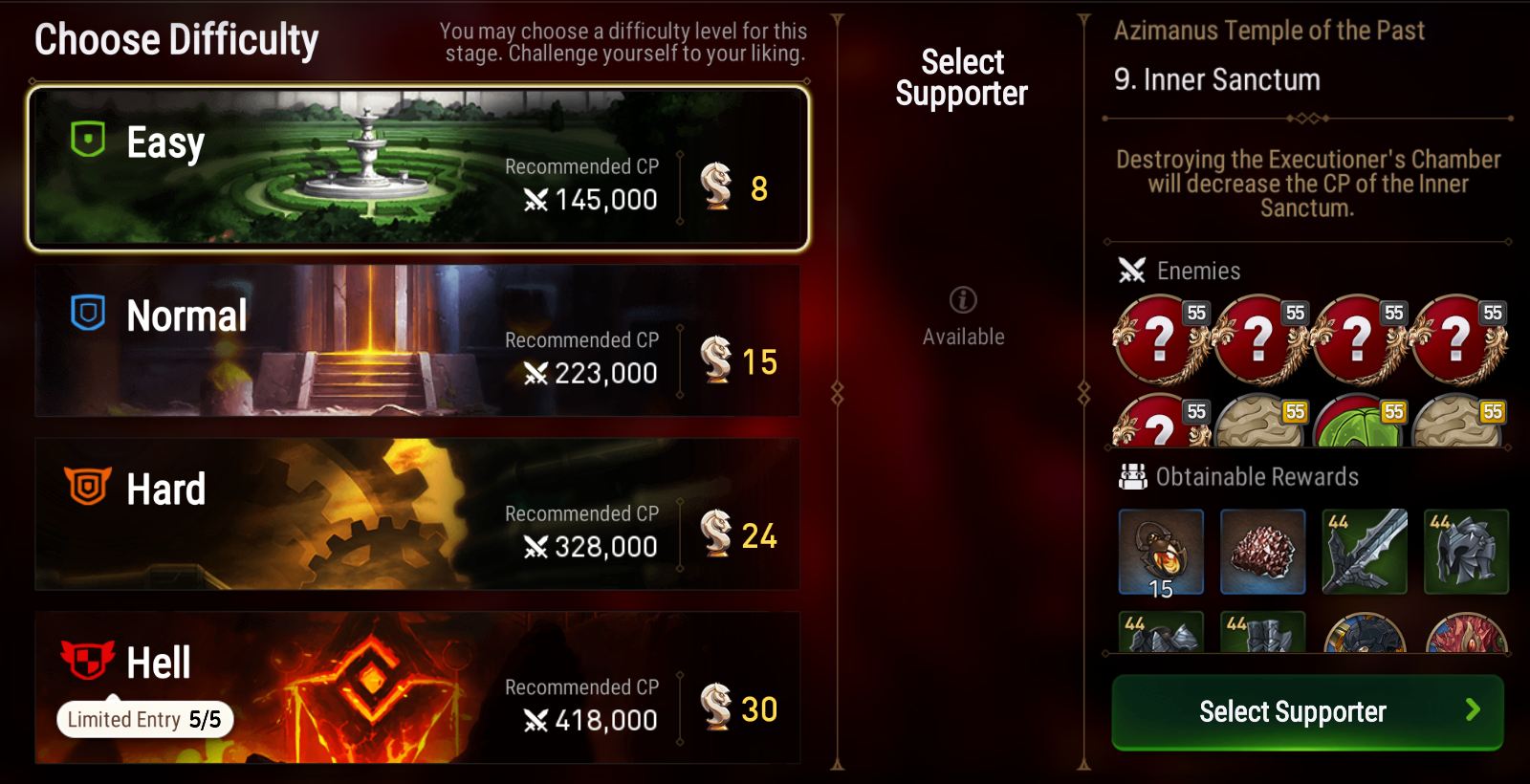Viewport: 1530px width, 784px height.
Task: View the green plant enemy portrait
Action: click(x=1359, y=421)
